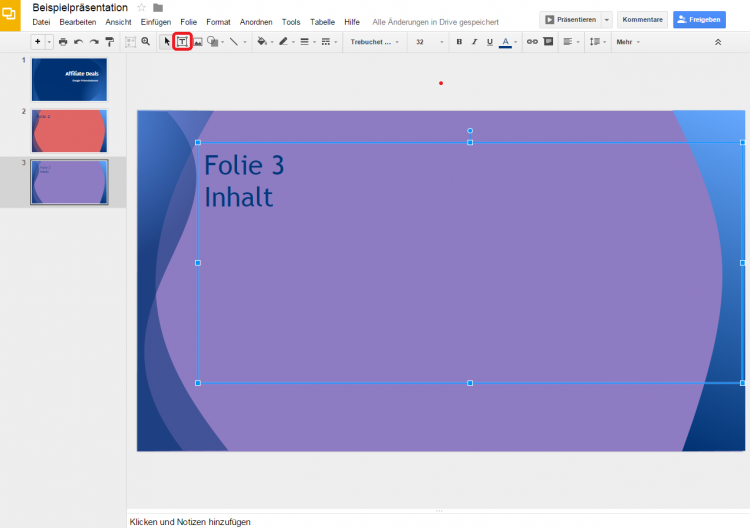Click the insert image icon
This screenshot has width=750, height=528.
(x=198, y=42)
